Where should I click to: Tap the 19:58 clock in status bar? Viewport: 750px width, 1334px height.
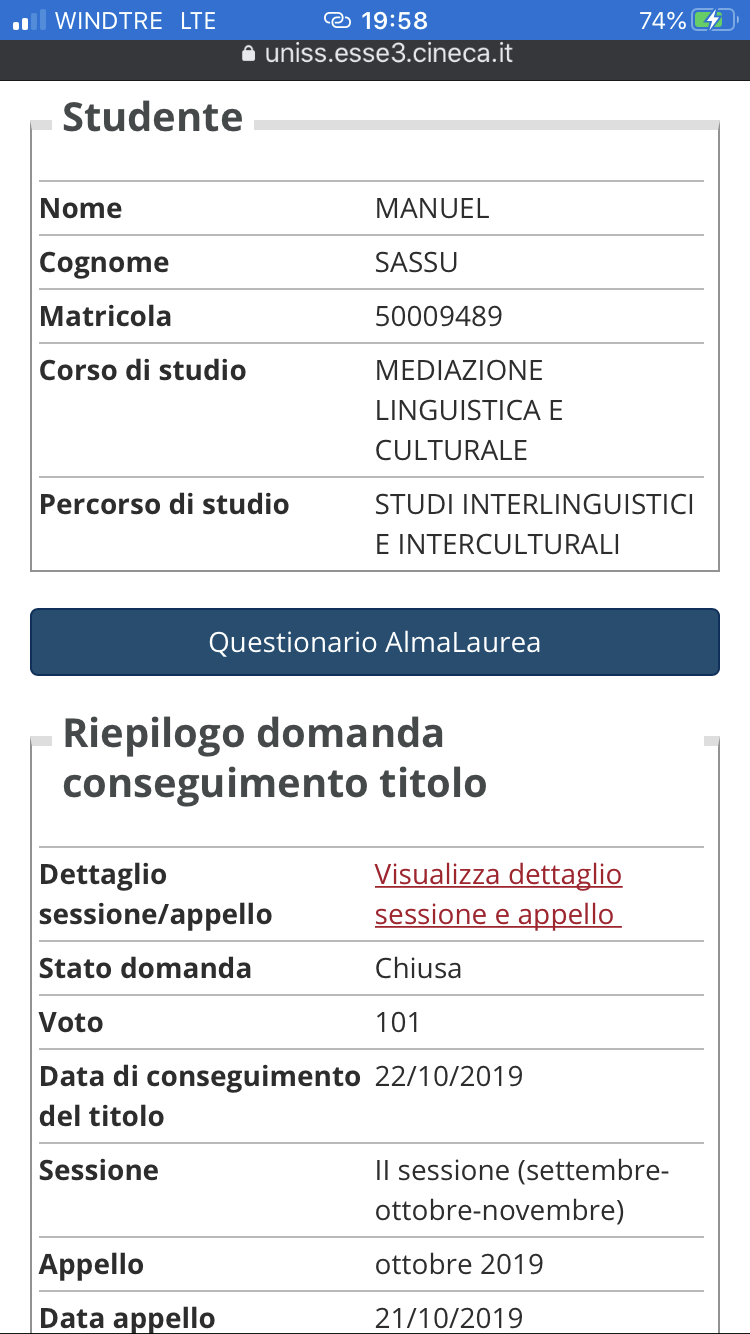click(x=396, y=20)
